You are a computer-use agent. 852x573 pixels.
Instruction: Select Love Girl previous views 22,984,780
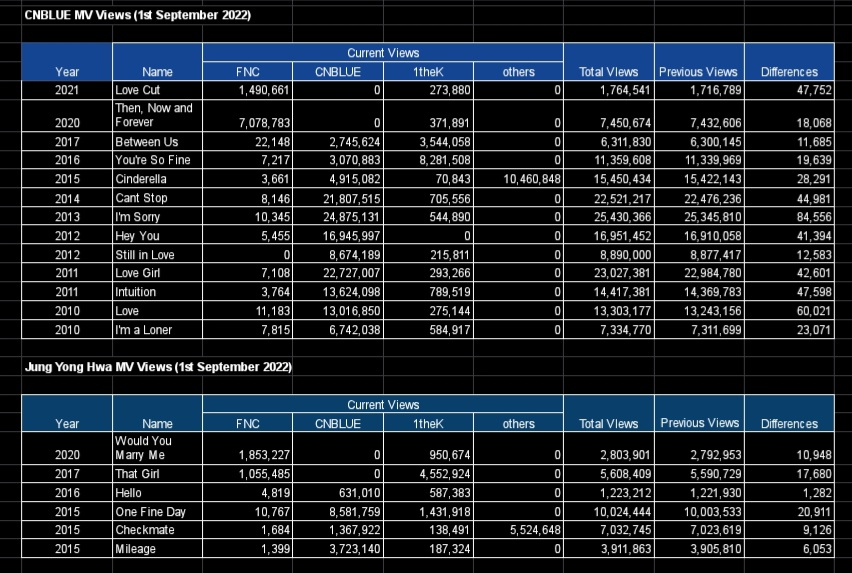[x=699, y=273]
